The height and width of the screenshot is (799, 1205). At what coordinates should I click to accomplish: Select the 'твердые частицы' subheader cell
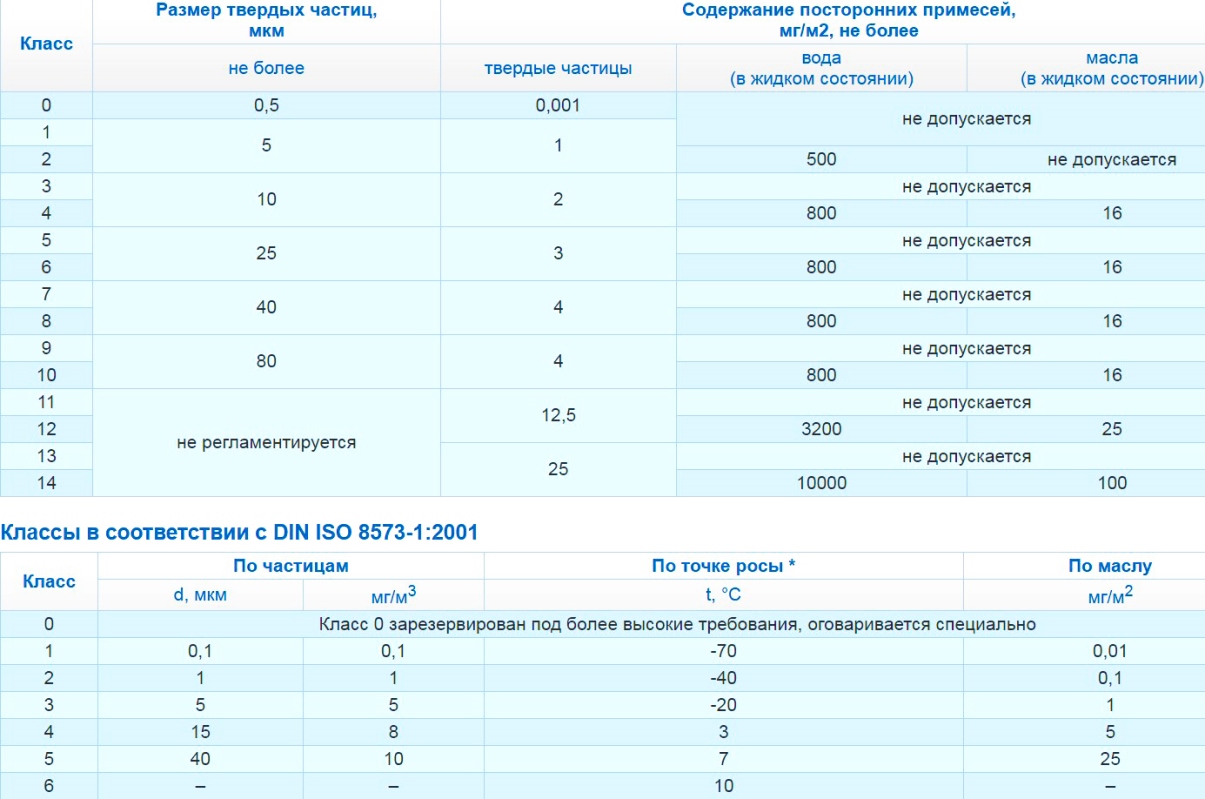point(558,69)
